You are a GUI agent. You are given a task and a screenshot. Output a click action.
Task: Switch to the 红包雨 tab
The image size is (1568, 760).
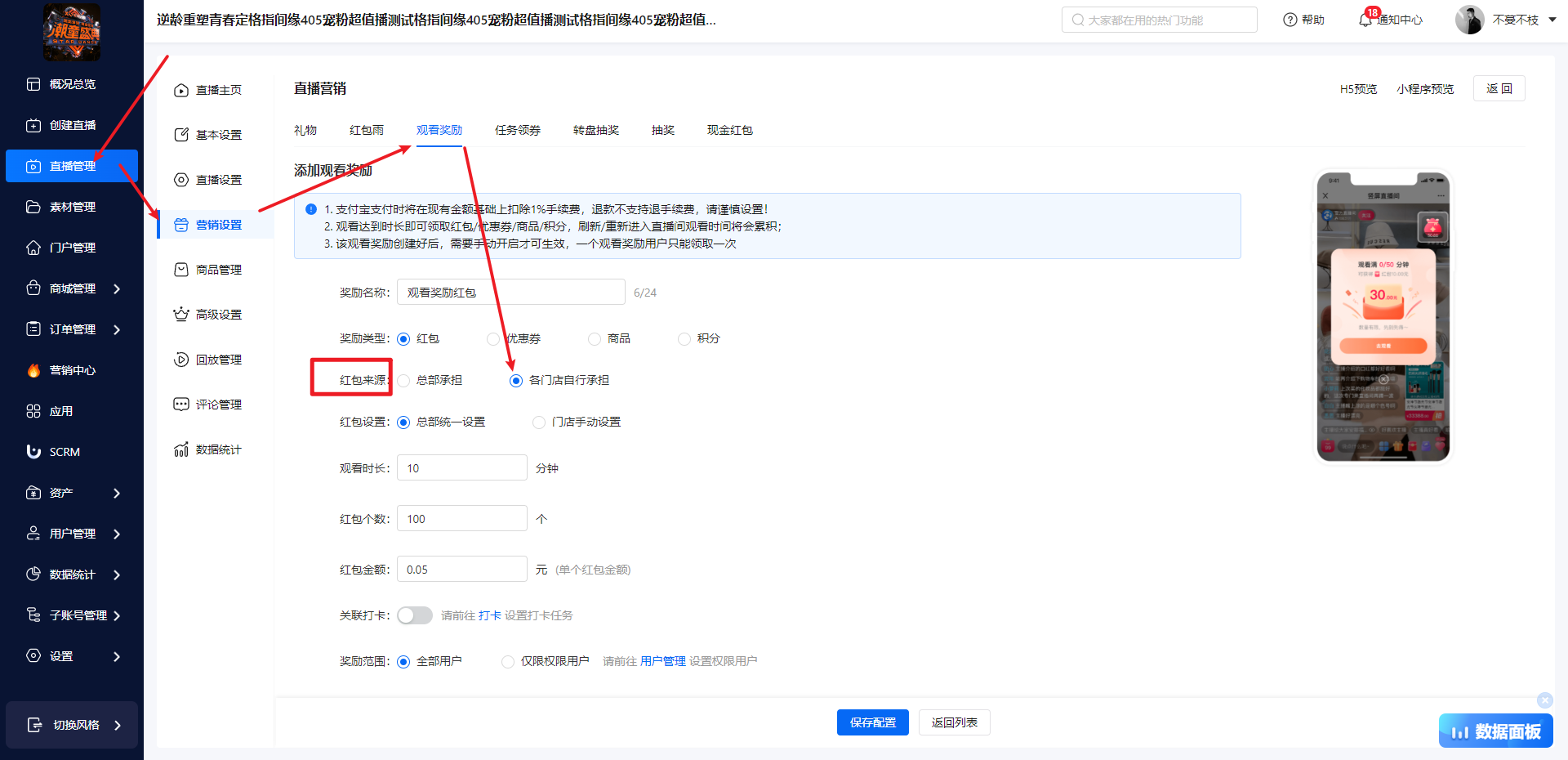(366, 130)
